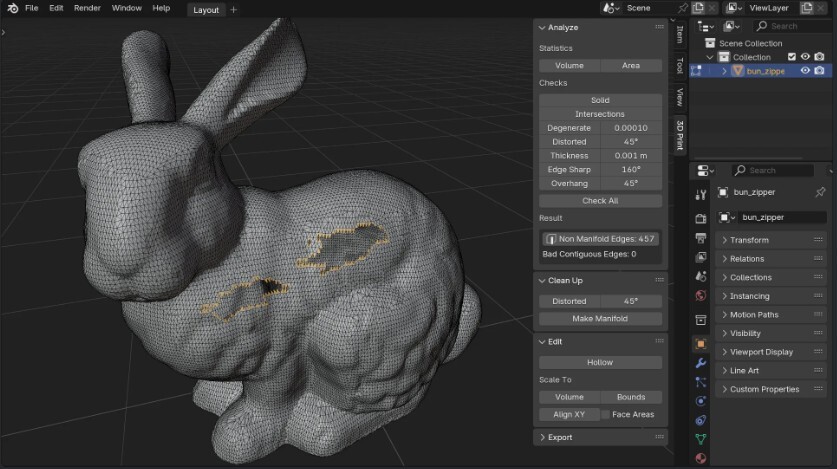Adjust the Degenerate 0.00010 value field
This screenshot has height=469, width=837.
[x=631, y=128]
